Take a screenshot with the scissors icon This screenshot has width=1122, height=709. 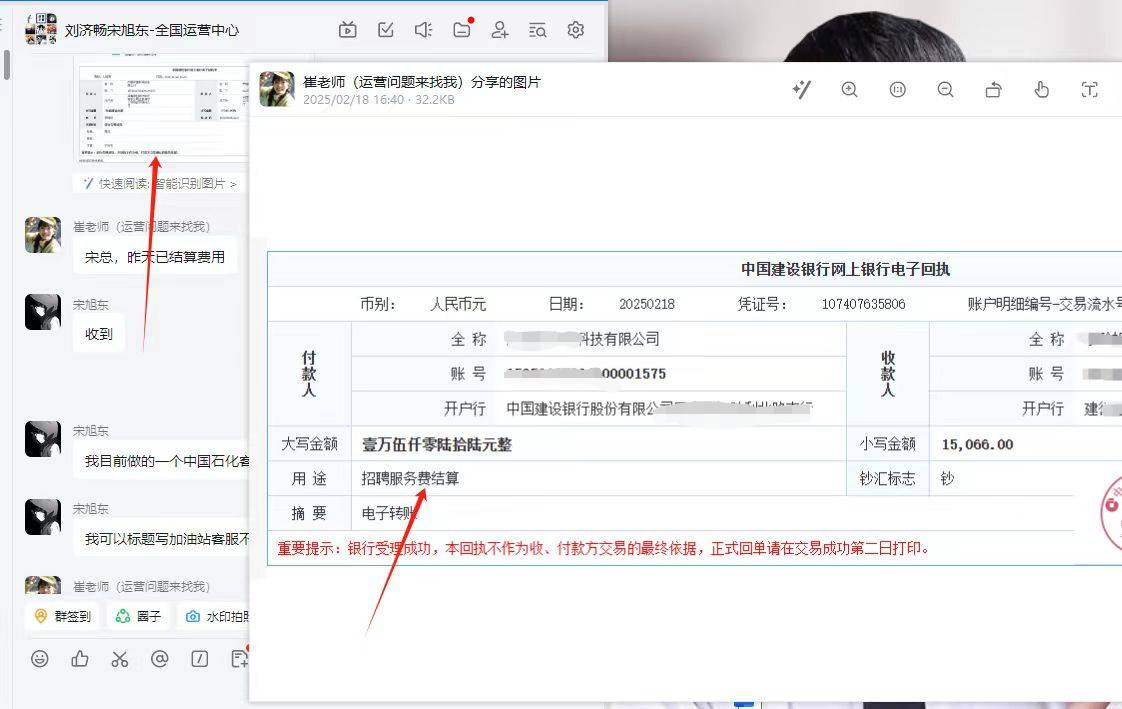119,659
